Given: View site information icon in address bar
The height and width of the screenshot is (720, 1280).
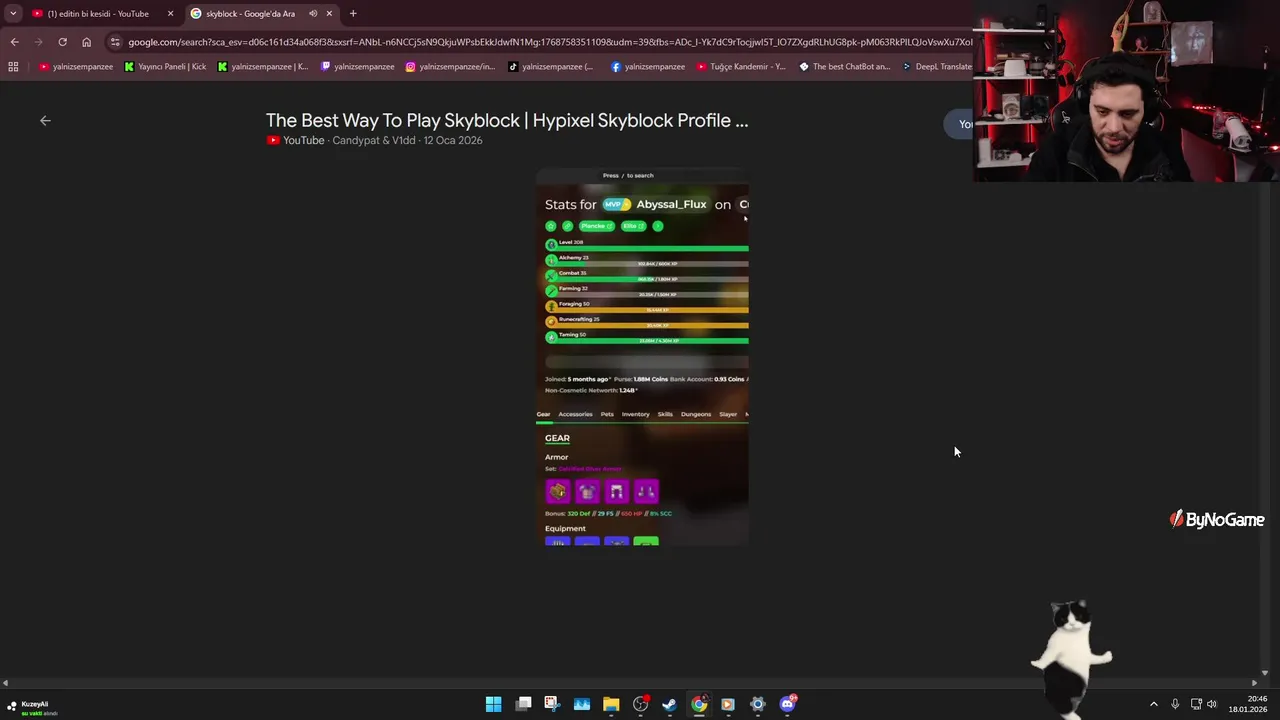Looking at the screenshot, I should click(115, 42).
